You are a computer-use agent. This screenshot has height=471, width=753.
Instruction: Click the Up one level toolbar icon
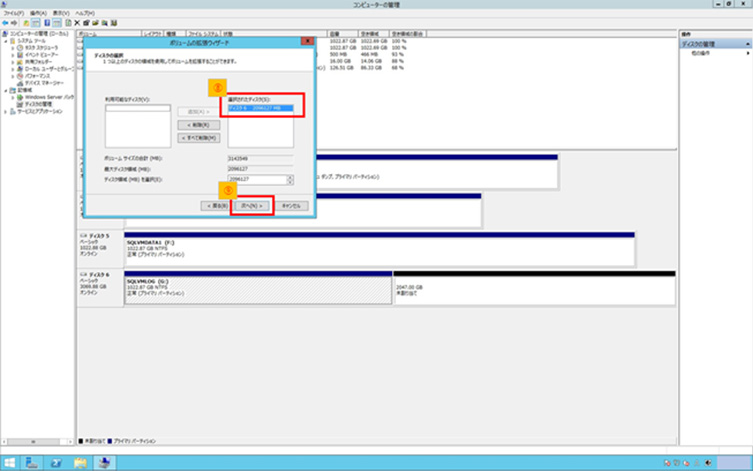click(x=26, y=23)
